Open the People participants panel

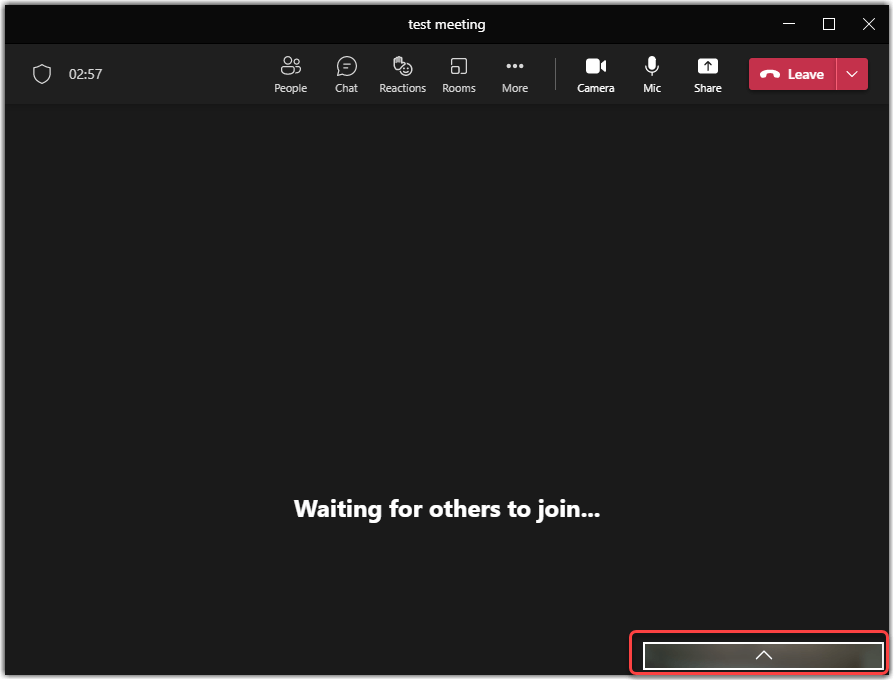(x=291, y=75)
